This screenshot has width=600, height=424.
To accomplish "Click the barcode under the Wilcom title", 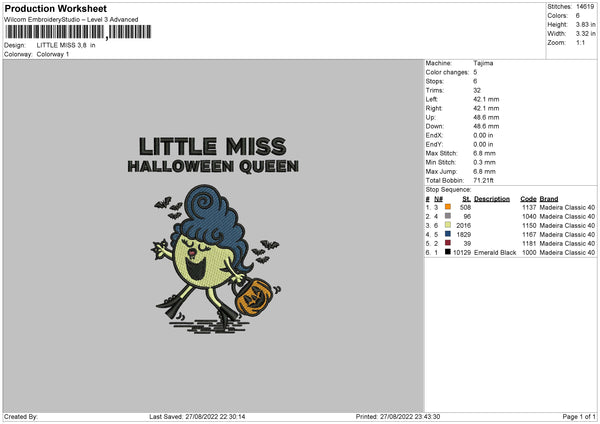I will [78, 32].
